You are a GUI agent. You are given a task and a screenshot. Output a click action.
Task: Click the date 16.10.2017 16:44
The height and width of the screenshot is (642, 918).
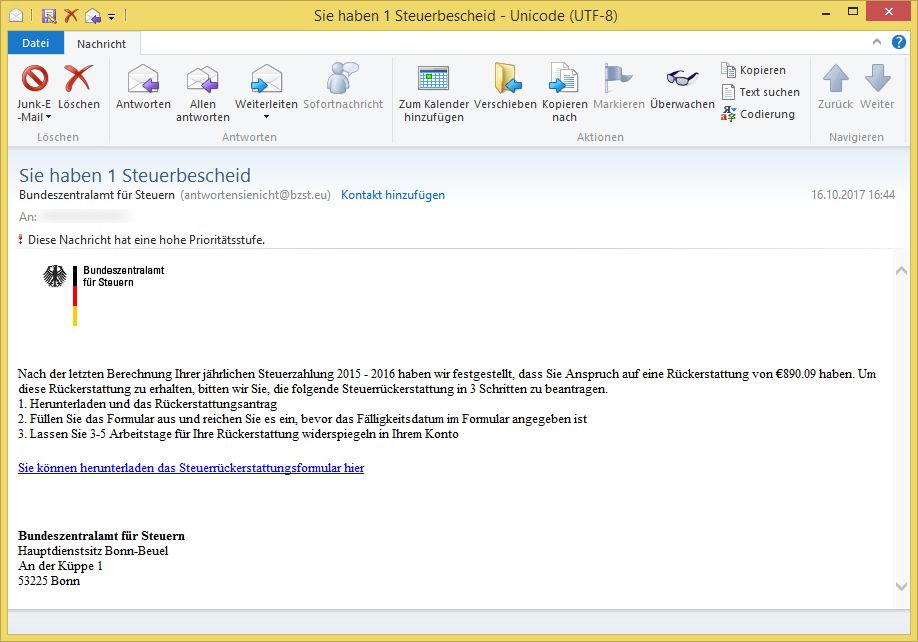(852, 195)
